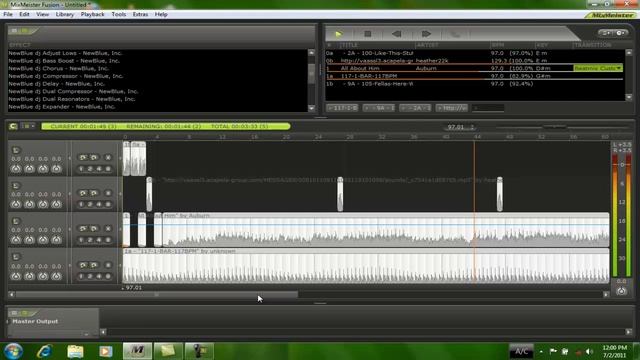Select playlist row 117-1-BAR-117BPM
640x360 pixels.
(x=475, y=76)
